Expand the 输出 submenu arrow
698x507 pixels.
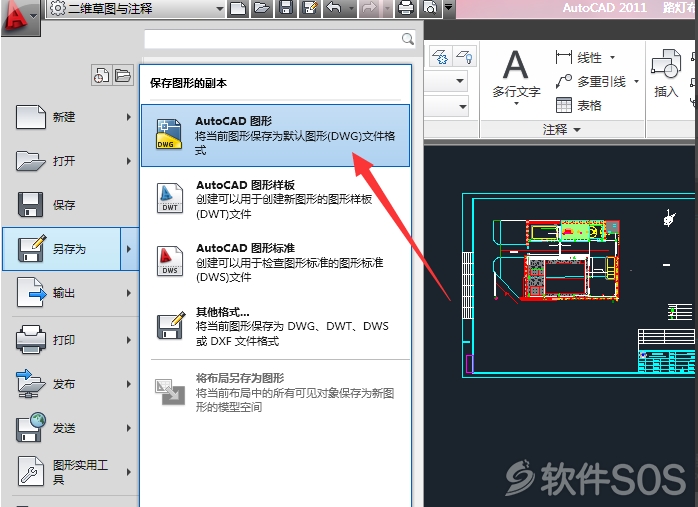pos(129,293)
